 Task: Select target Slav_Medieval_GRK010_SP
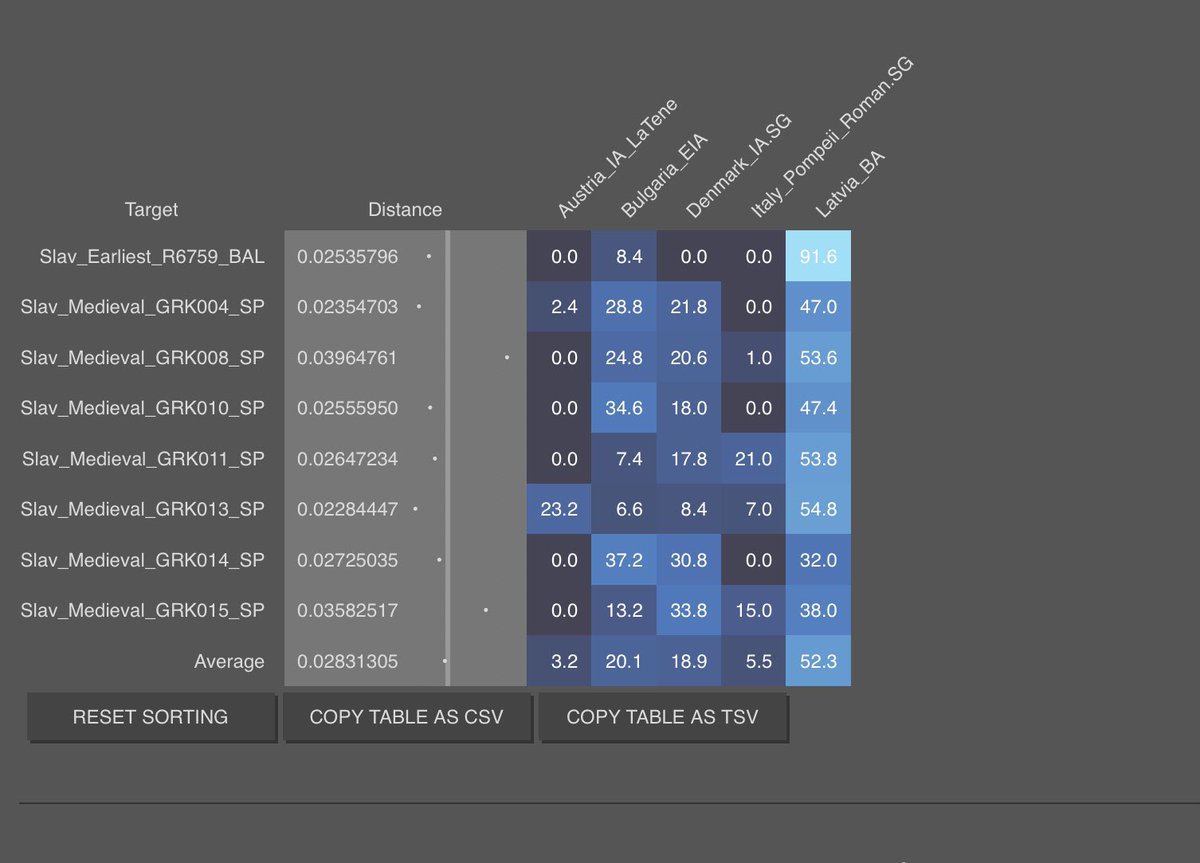(142, 408)
